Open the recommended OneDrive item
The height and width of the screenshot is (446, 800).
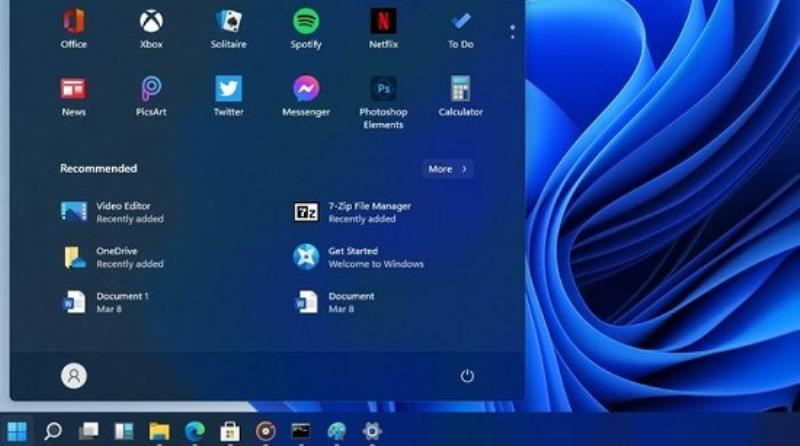click(112, 257)
